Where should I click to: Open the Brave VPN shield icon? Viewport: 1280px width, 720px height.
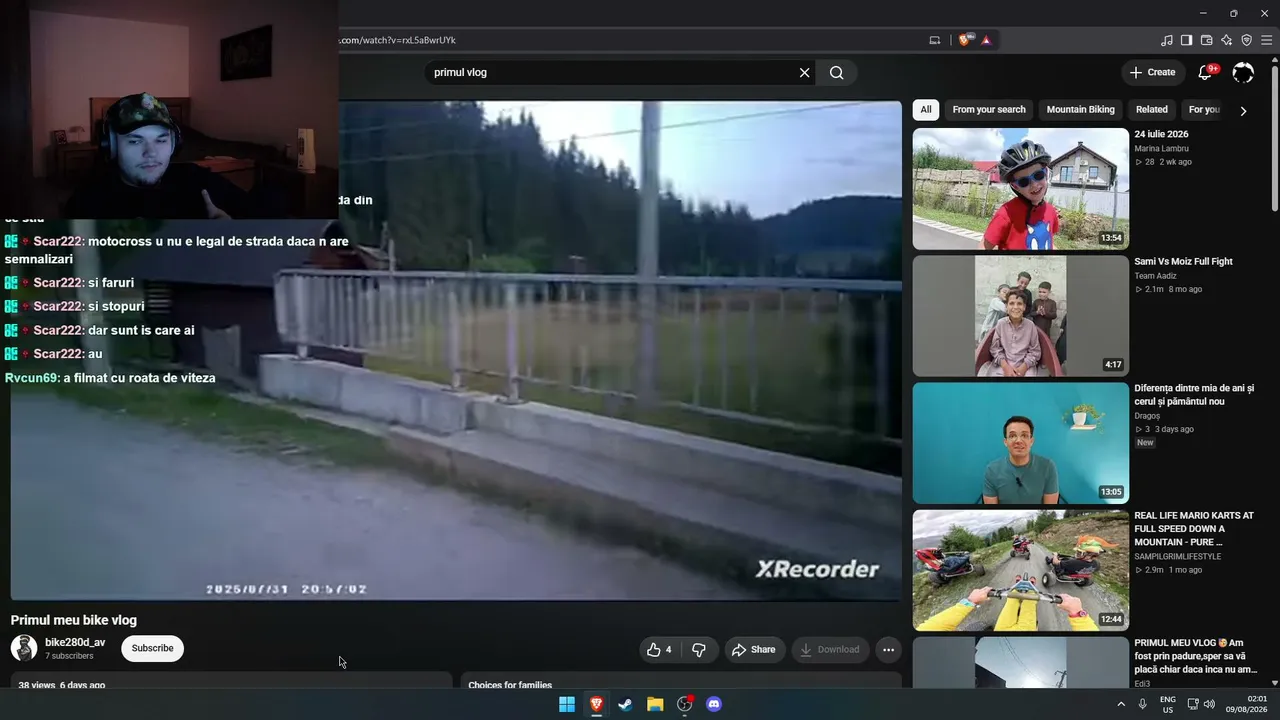tap(1247, 40)
